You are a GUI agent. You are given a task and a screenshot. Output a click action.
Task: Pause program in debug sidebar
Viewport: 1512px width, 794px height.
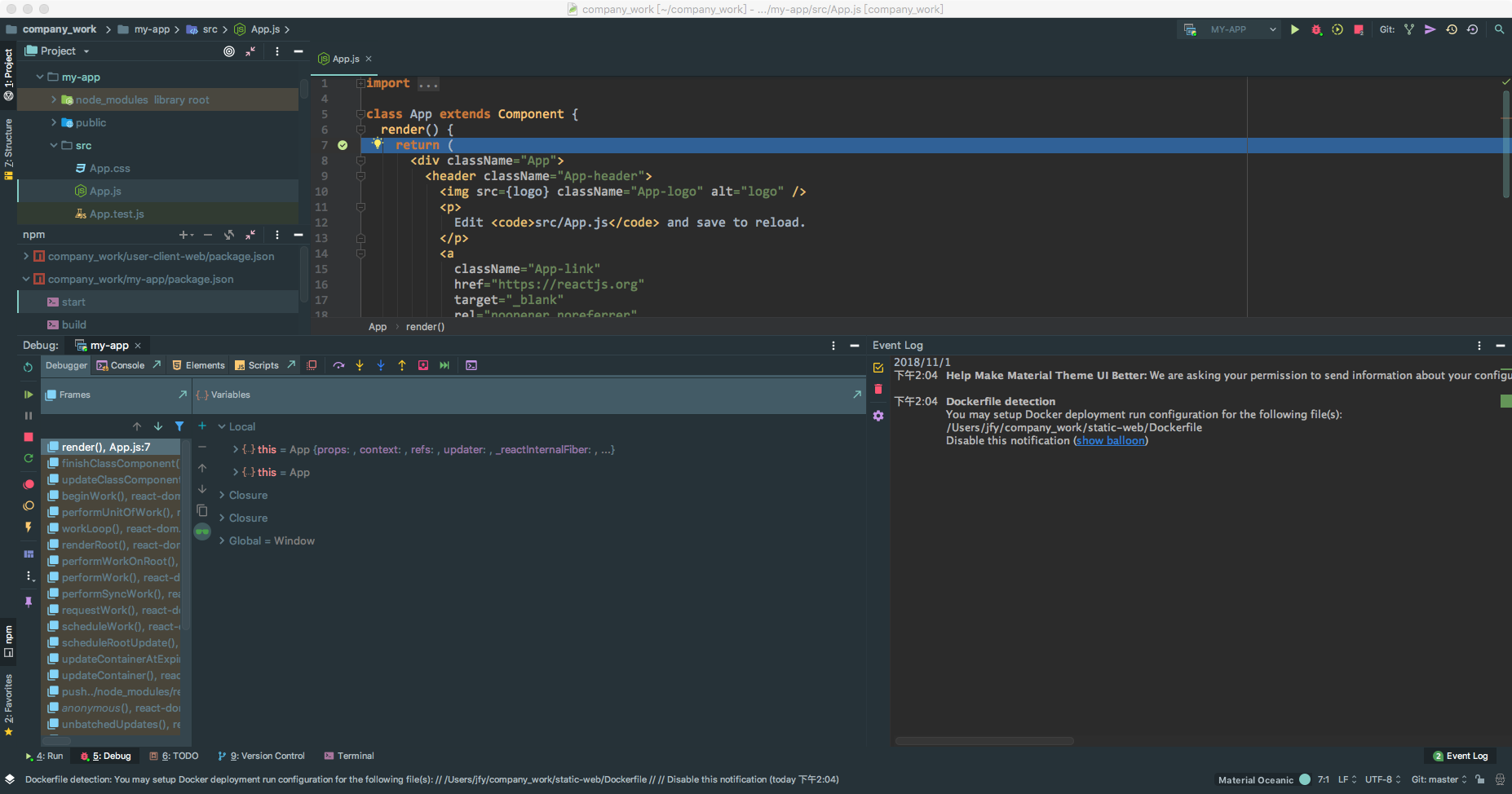coord(29,416)
